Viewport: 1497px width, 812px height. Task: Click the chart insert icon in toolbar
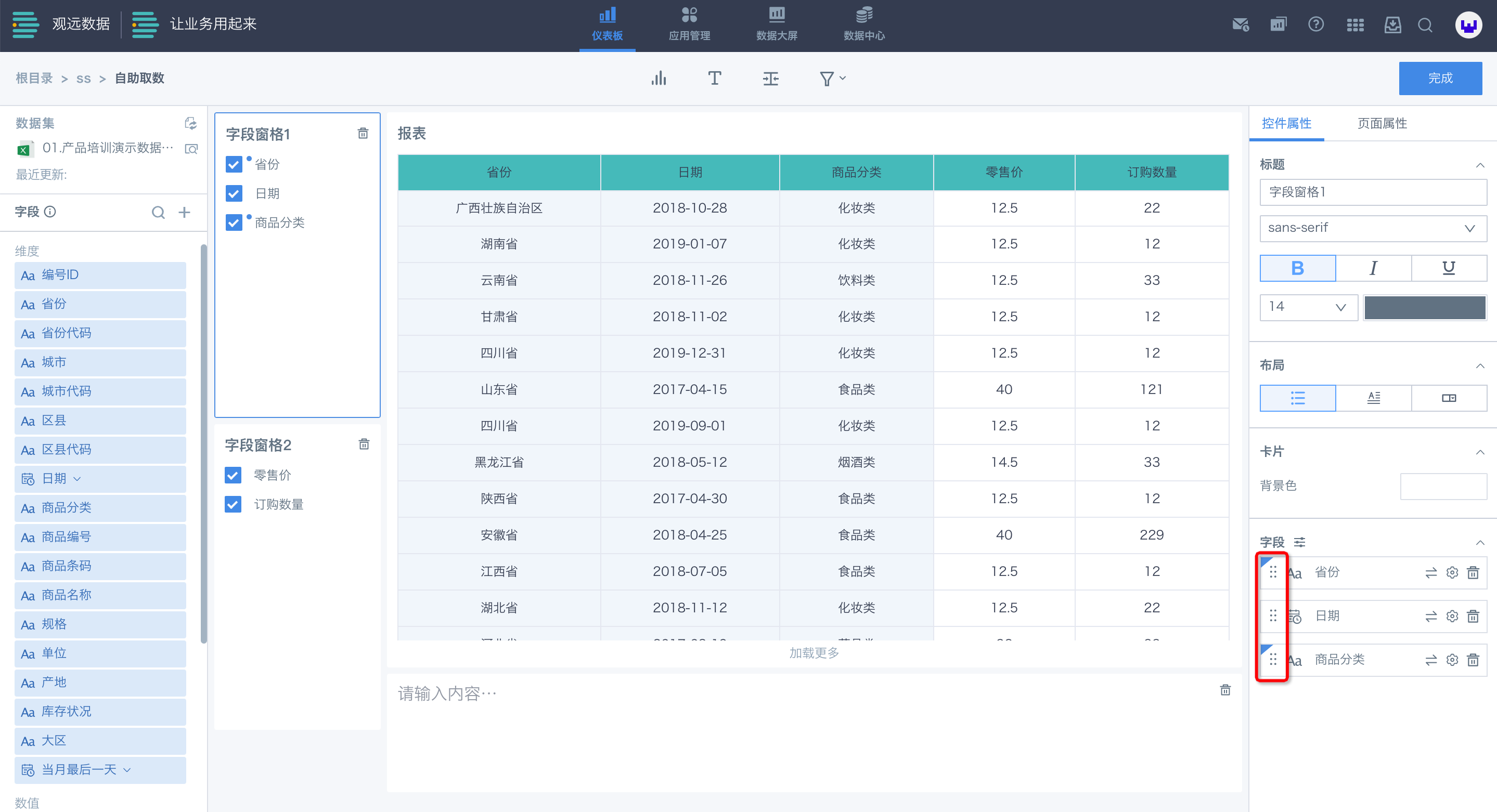pos(659,78)
